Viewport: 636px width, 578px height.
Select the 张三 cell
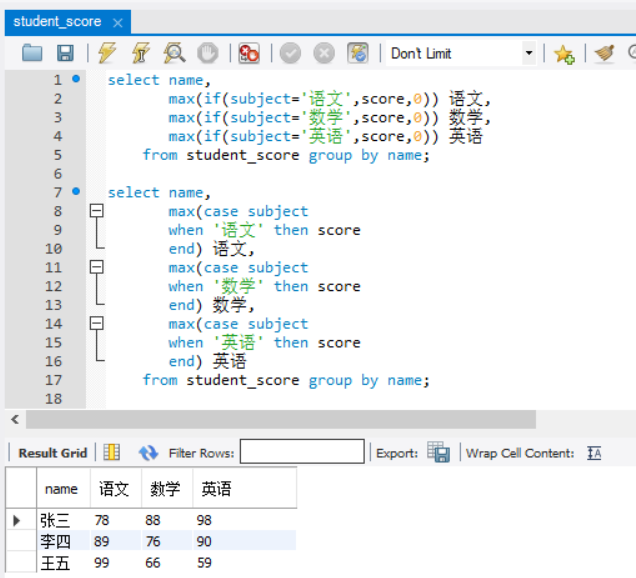click(64, 520)
